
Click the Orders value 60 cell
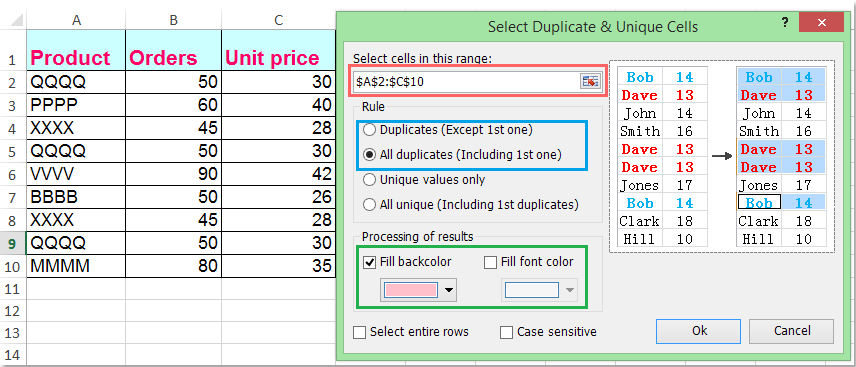[174, 105]
